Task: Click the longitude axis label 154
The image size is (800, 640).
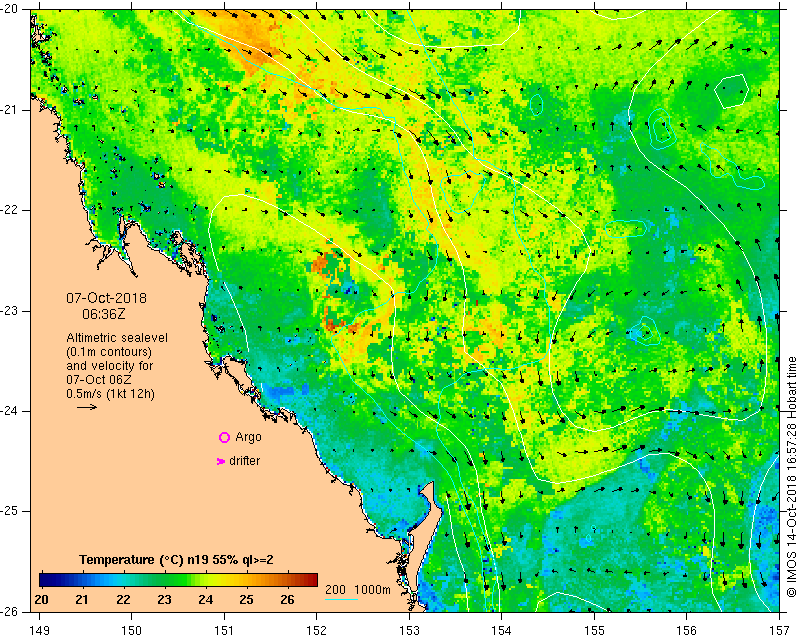Action: [502, 631]
